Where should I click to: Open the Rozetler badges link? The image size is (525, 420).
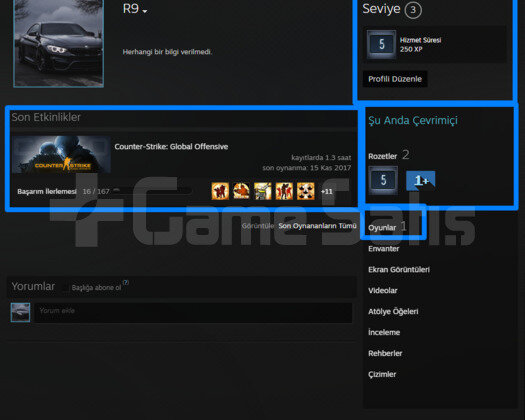[x=382, y=156]
